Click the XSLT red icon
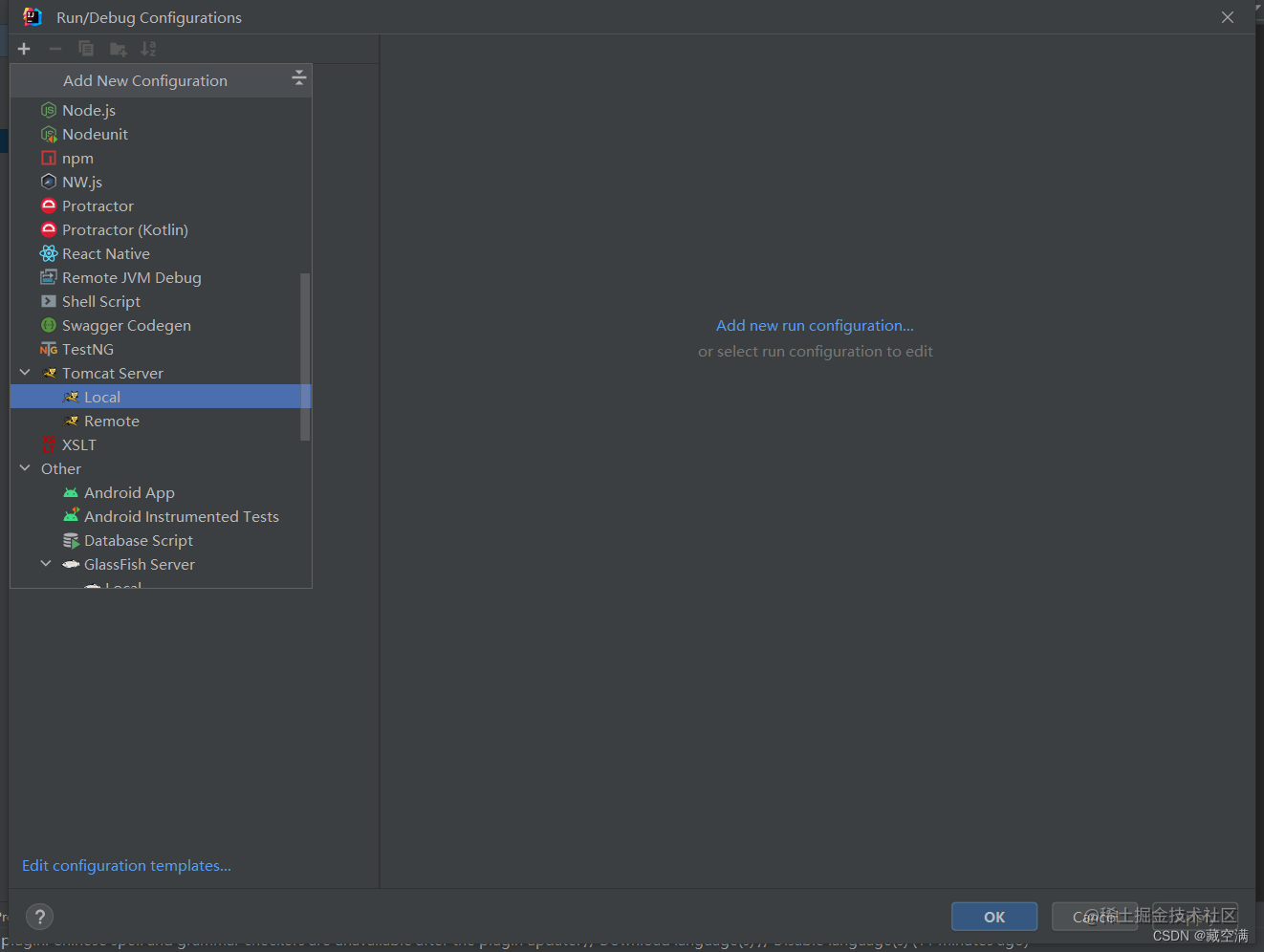The width and height of the screenshot is (1264, 952). [x=49, y=444]
